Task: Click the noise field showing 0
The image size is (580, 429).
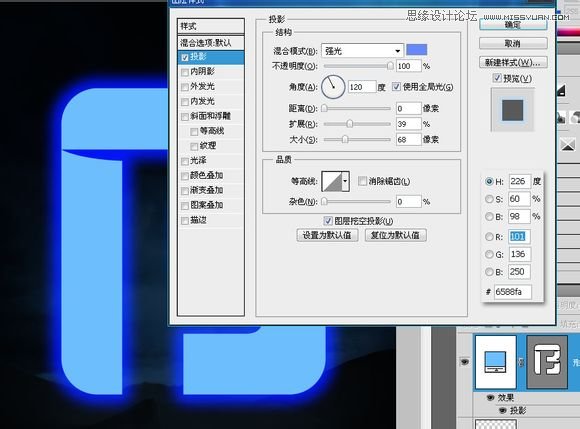Action: [408, 202]
